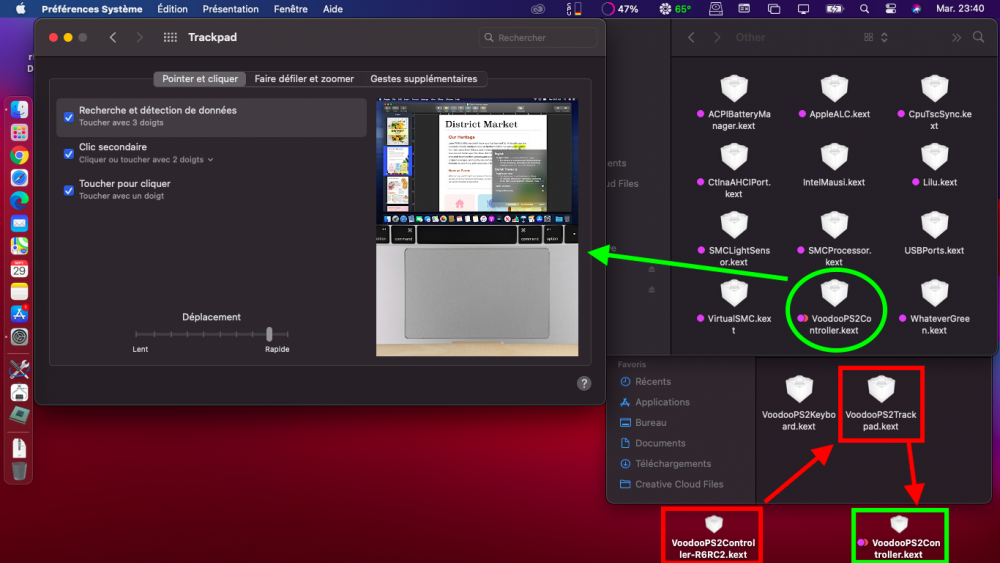Select IntelMausi.kext file

[834, 165]
